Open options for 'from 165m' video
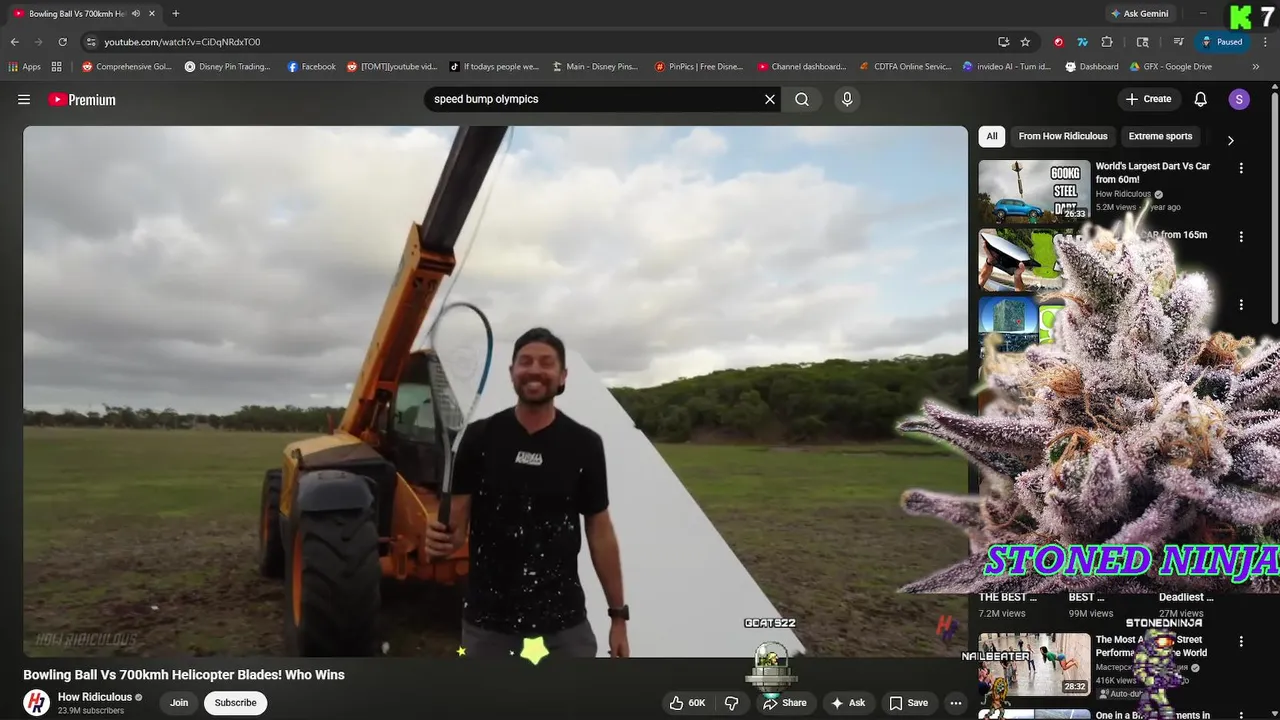 pyautogui.click(x=1241, y=237)
